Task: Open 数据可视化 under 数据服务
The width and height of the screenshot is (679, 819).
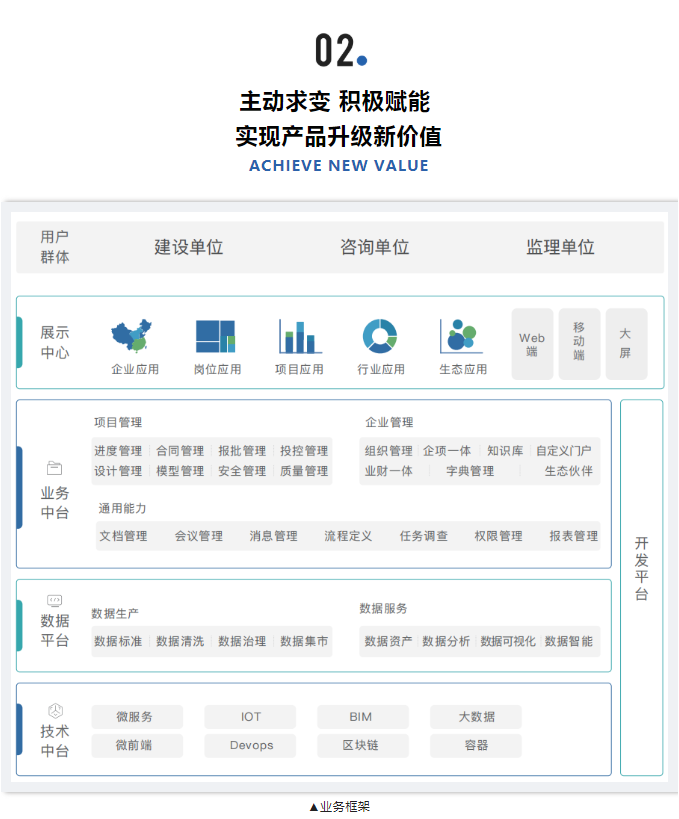Action: tap(507, 641)
